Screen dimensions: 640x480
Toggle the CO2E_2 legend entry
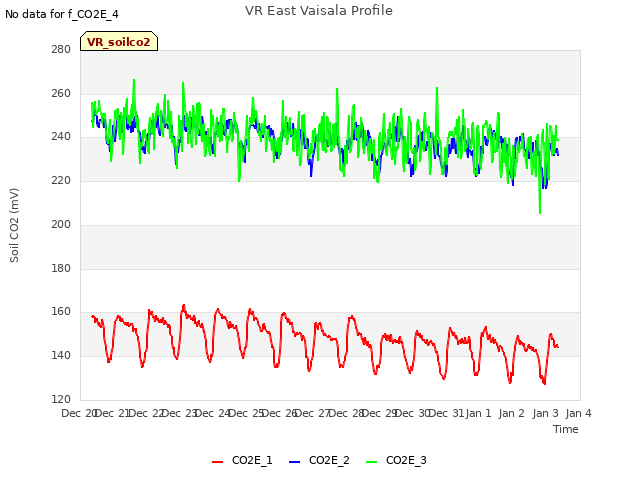pos(319,460)
